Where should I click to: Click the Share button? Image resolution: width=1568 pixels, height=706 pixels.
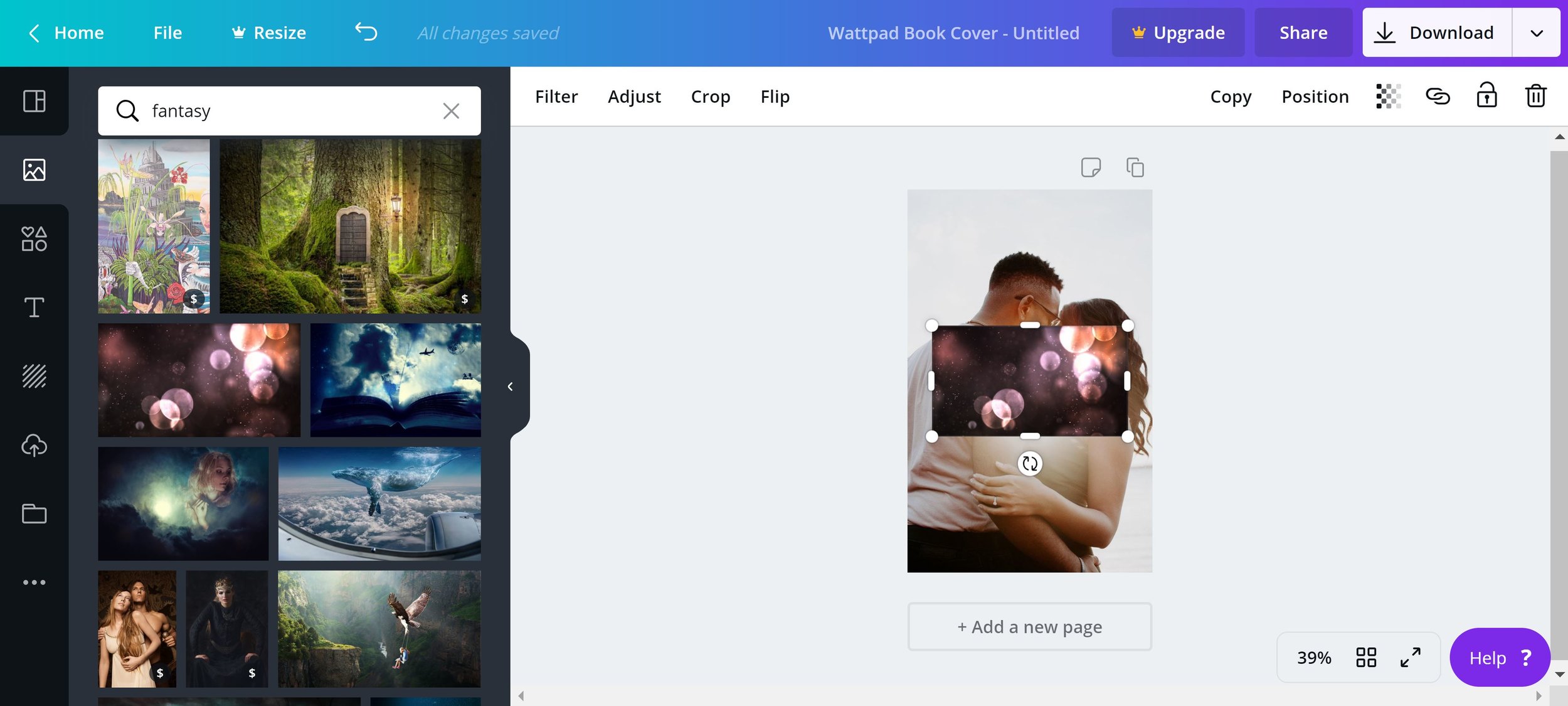pyautogui.click(x=1303, y=33)
